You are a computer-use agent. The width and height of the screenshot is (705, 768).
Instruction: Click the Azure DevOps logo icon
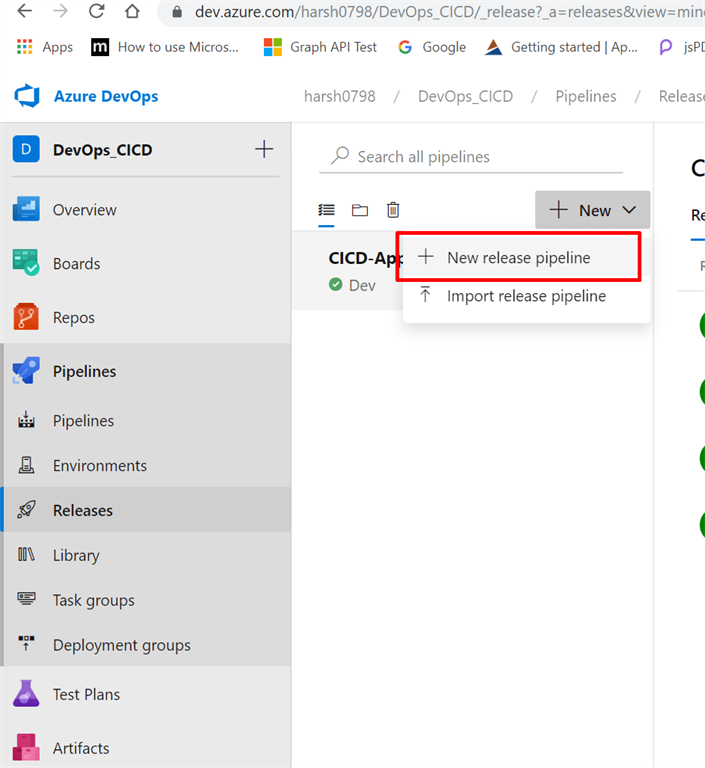tap(27, 96)
